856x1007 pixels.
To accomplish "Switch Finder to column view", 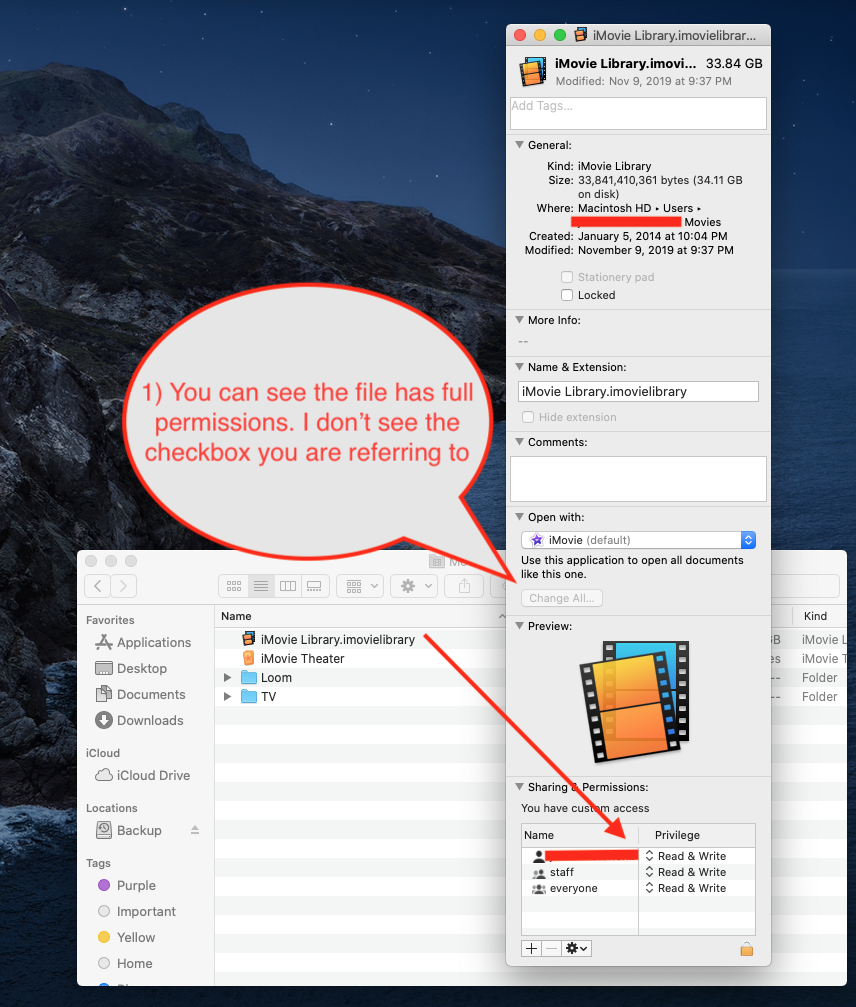I will (x=288, y=586).
